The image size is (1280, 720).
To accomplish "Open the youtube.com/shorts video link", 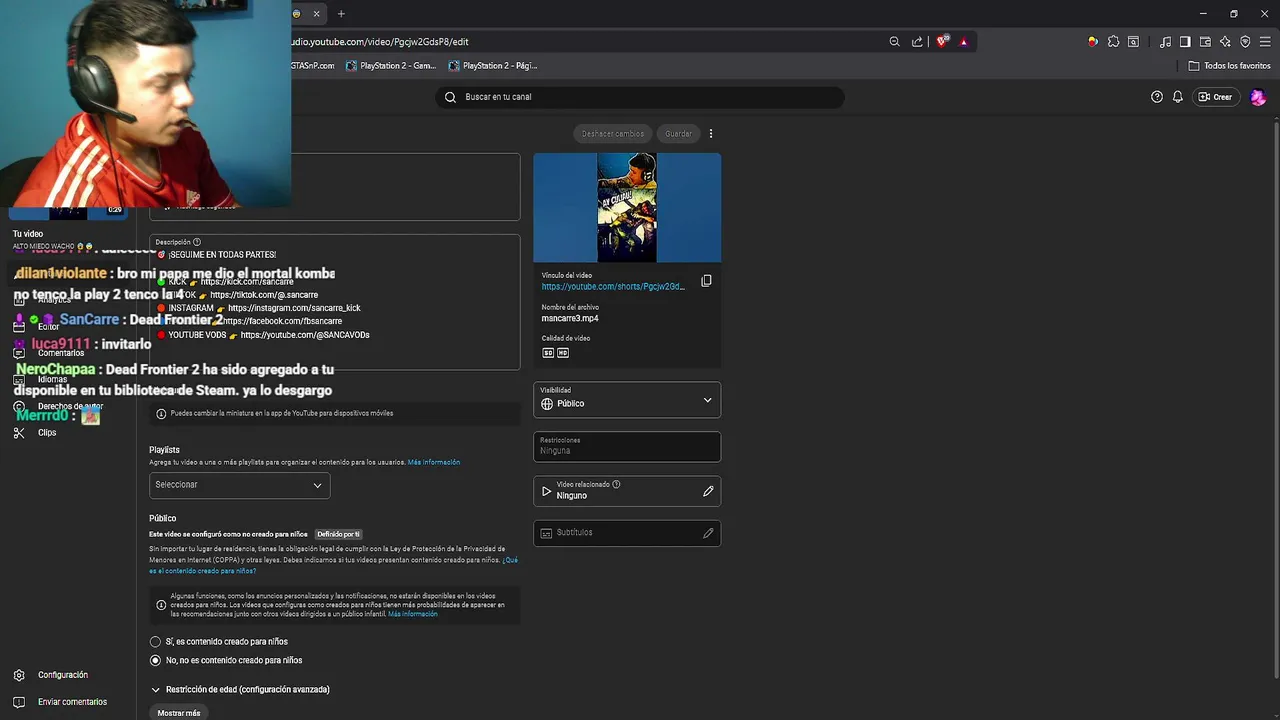I will point(613,287).
